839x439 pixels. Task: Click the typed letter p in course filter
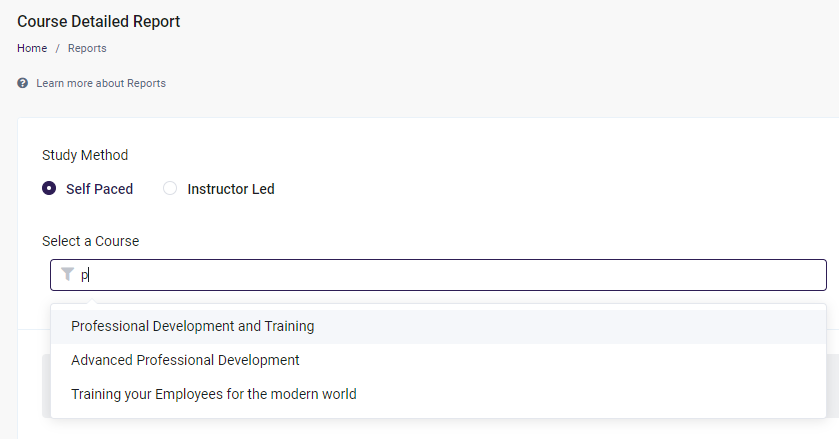[85, 275]
